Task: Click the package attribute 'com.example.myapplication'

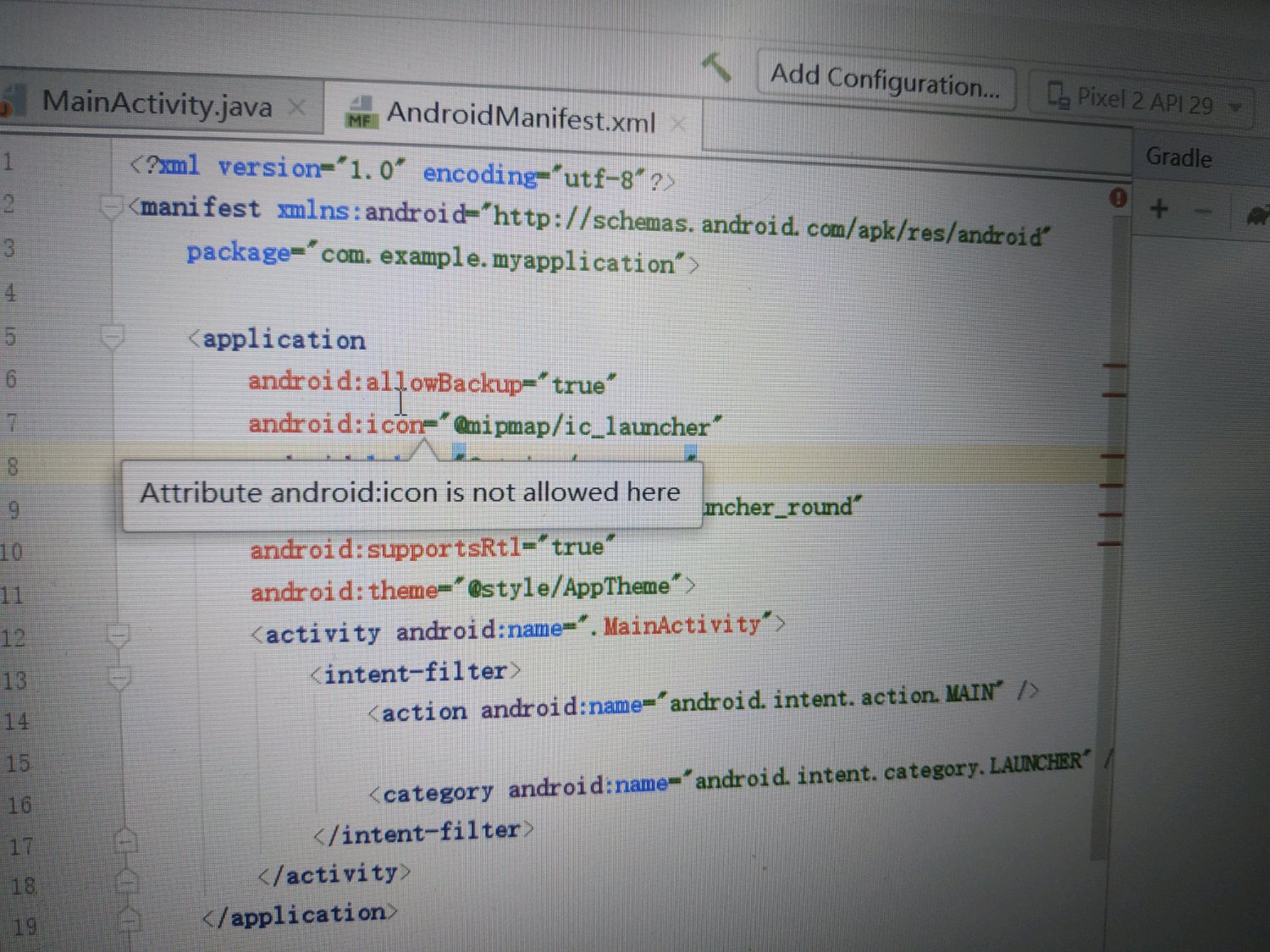Action: (x=500, y=257)
